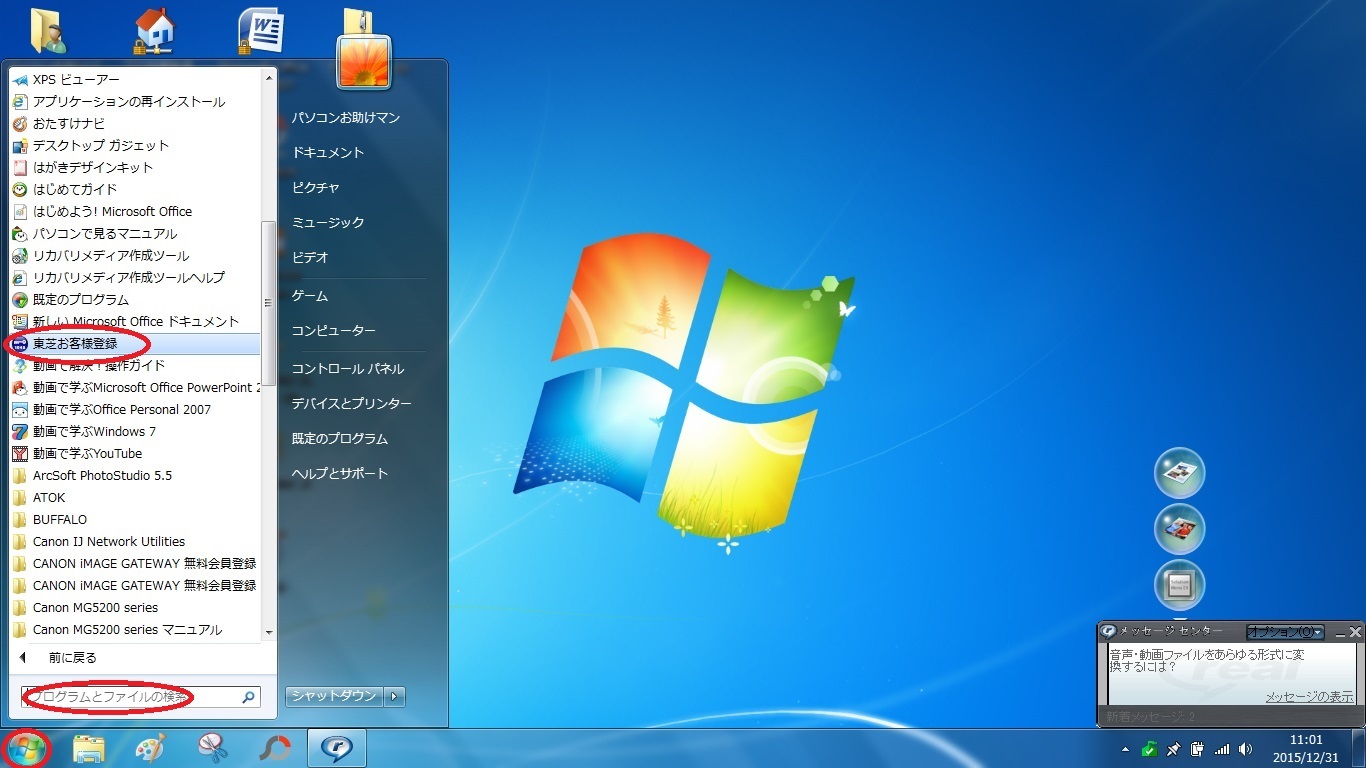Expand the Canon MG5200 series folder
Viewport: 1366px width, 768px height.
coord(135,607)
